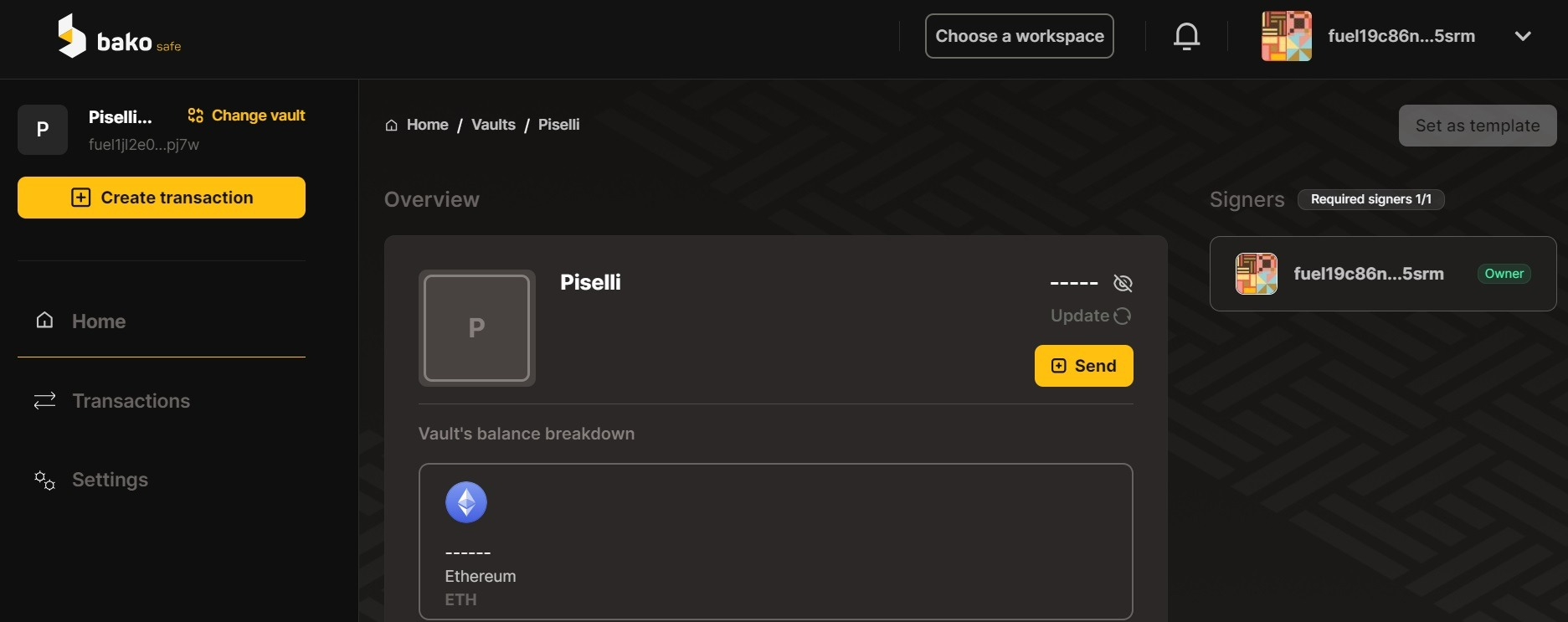Navigate to Vaults in the breadcrumb
Viewport: 1568px width, 622px height.
[493, 125]
